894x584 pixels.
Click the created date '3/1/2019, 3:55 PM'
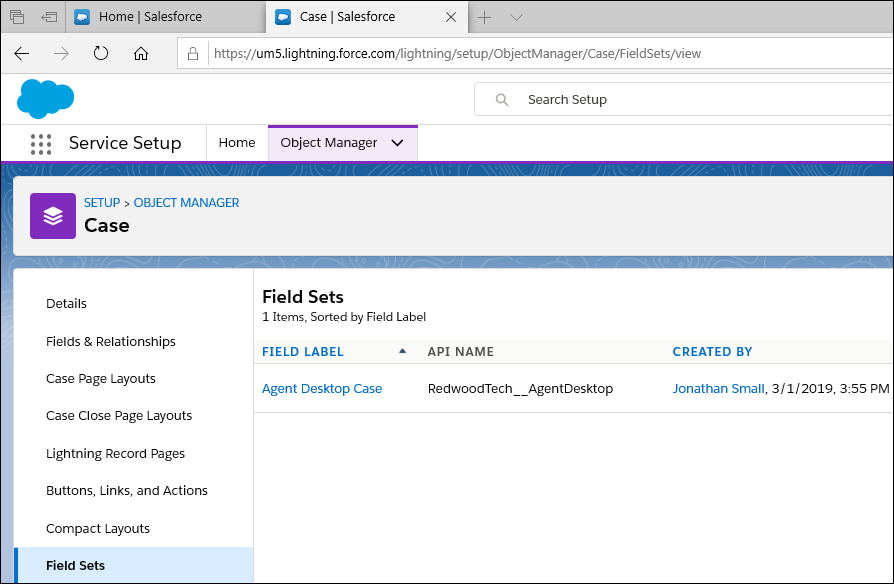pyautogui.click(x=830, y=389)
